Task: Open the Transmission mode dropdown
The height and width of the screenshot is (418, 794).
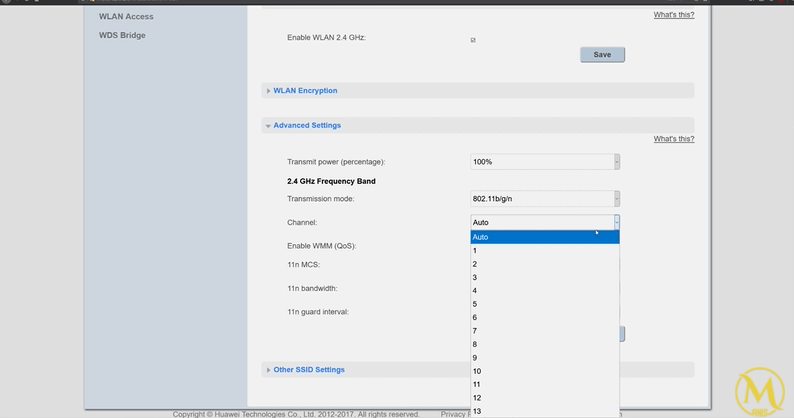Action: tap(545, 199)
